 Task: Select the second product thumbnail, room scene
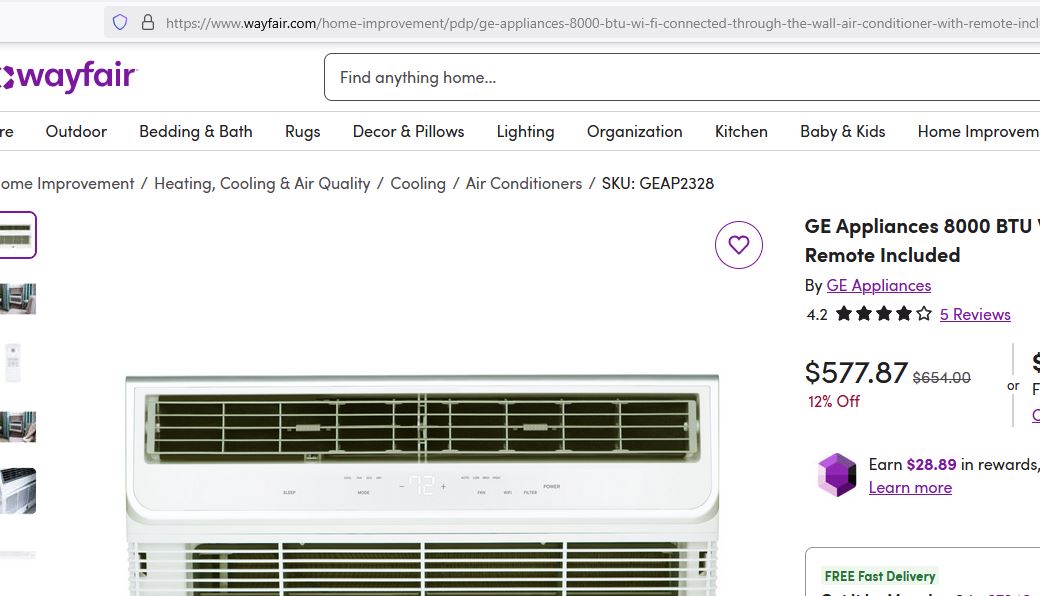click(x=18, y=298)
